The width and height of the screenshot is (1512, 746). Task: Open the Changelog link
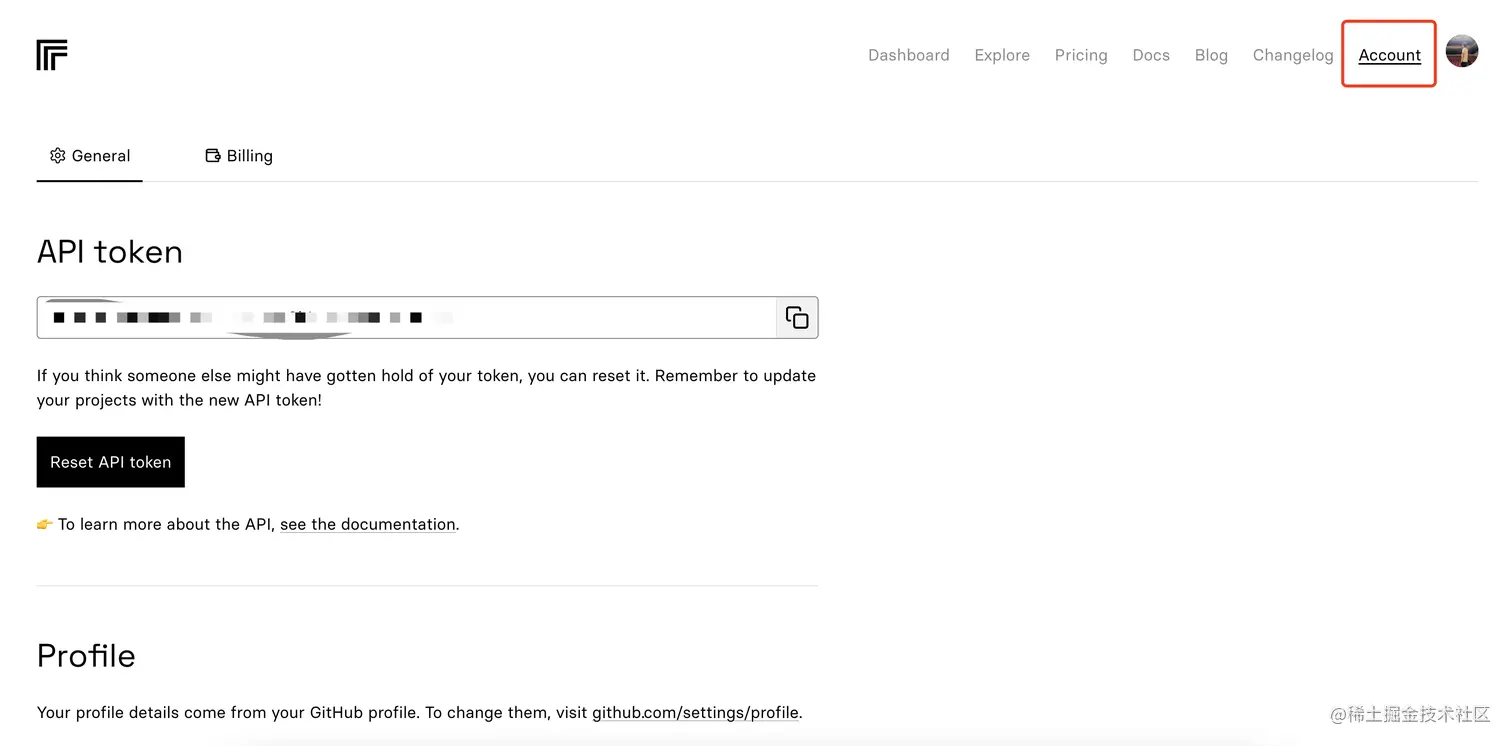coord(1293,55)
